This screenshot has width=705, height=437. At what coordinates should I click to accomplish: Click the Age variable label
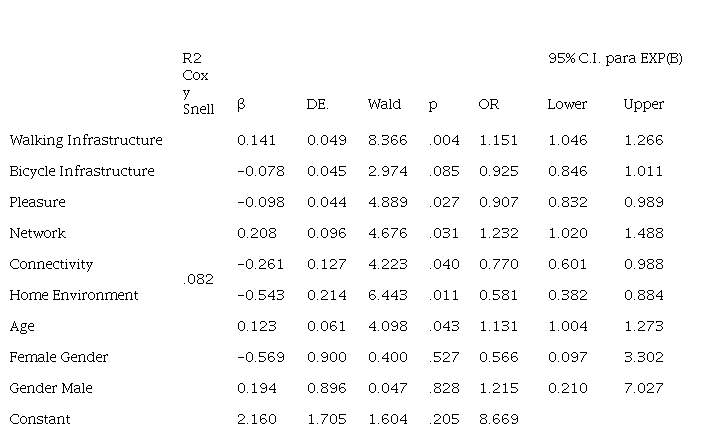[x=22, y=326]
